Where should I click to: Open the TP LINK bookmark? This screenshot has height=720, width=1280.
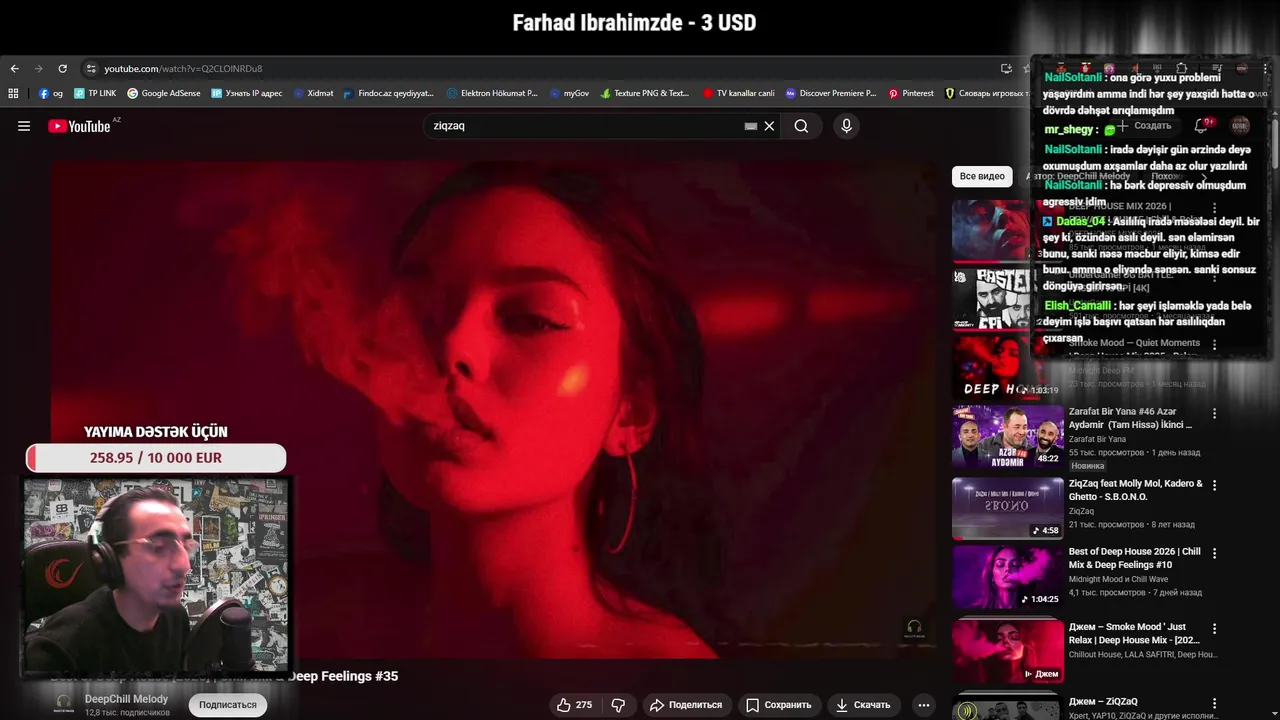pyautogui.click(x=94, y=93)
